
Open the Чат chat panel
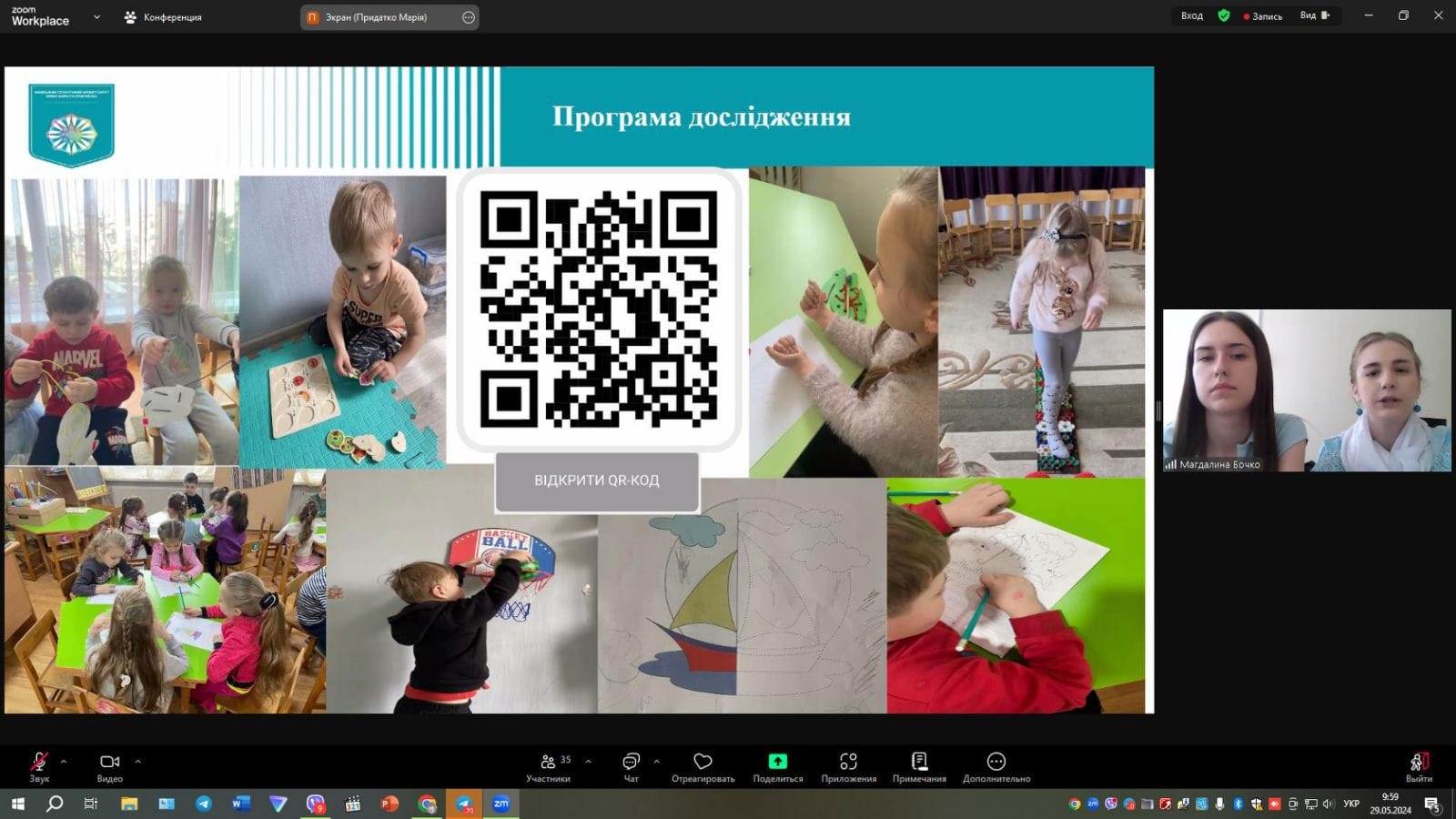(631, 766)
